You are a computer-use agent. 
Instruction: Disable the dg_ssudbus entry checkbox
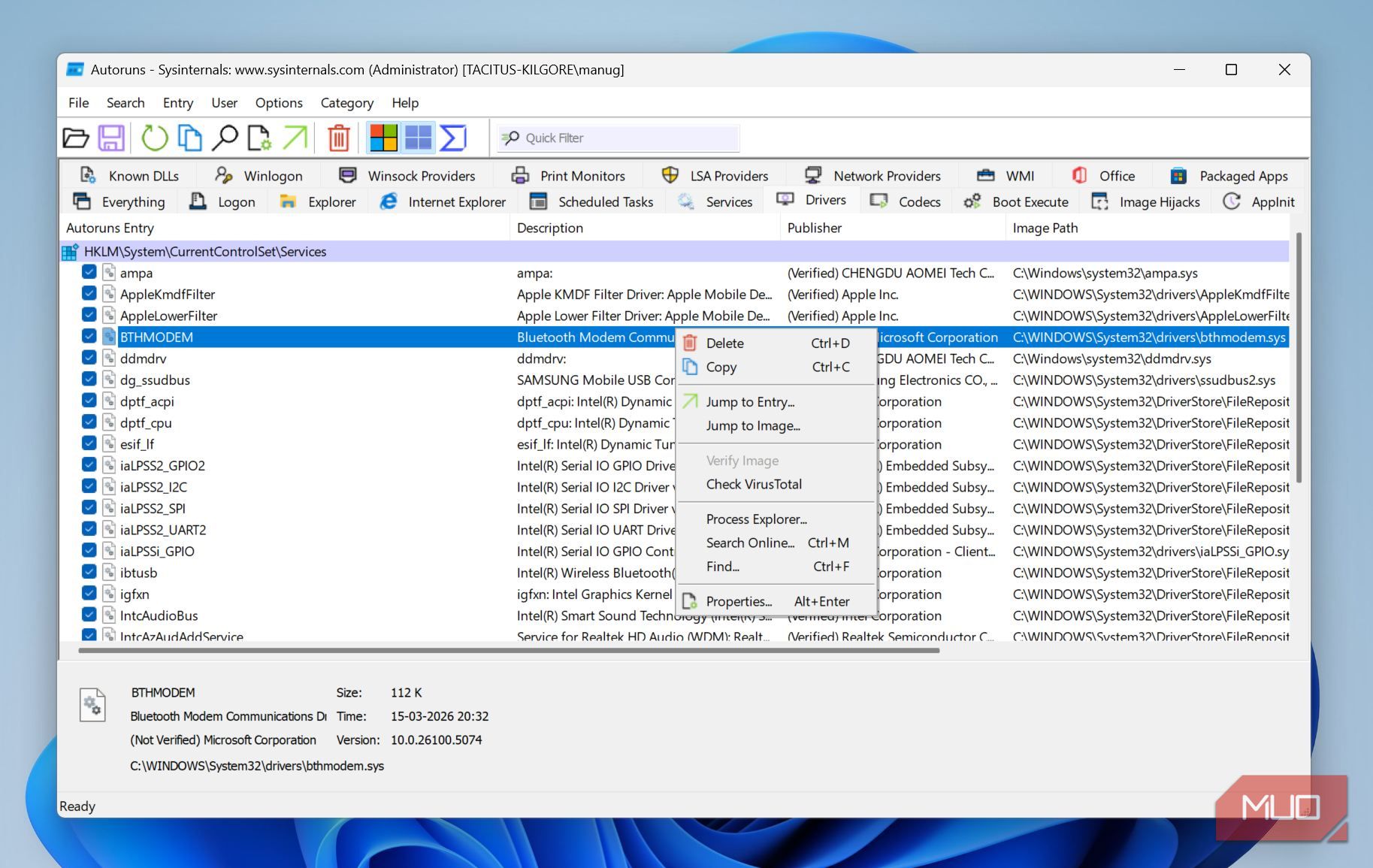click(x=89, y=379)
